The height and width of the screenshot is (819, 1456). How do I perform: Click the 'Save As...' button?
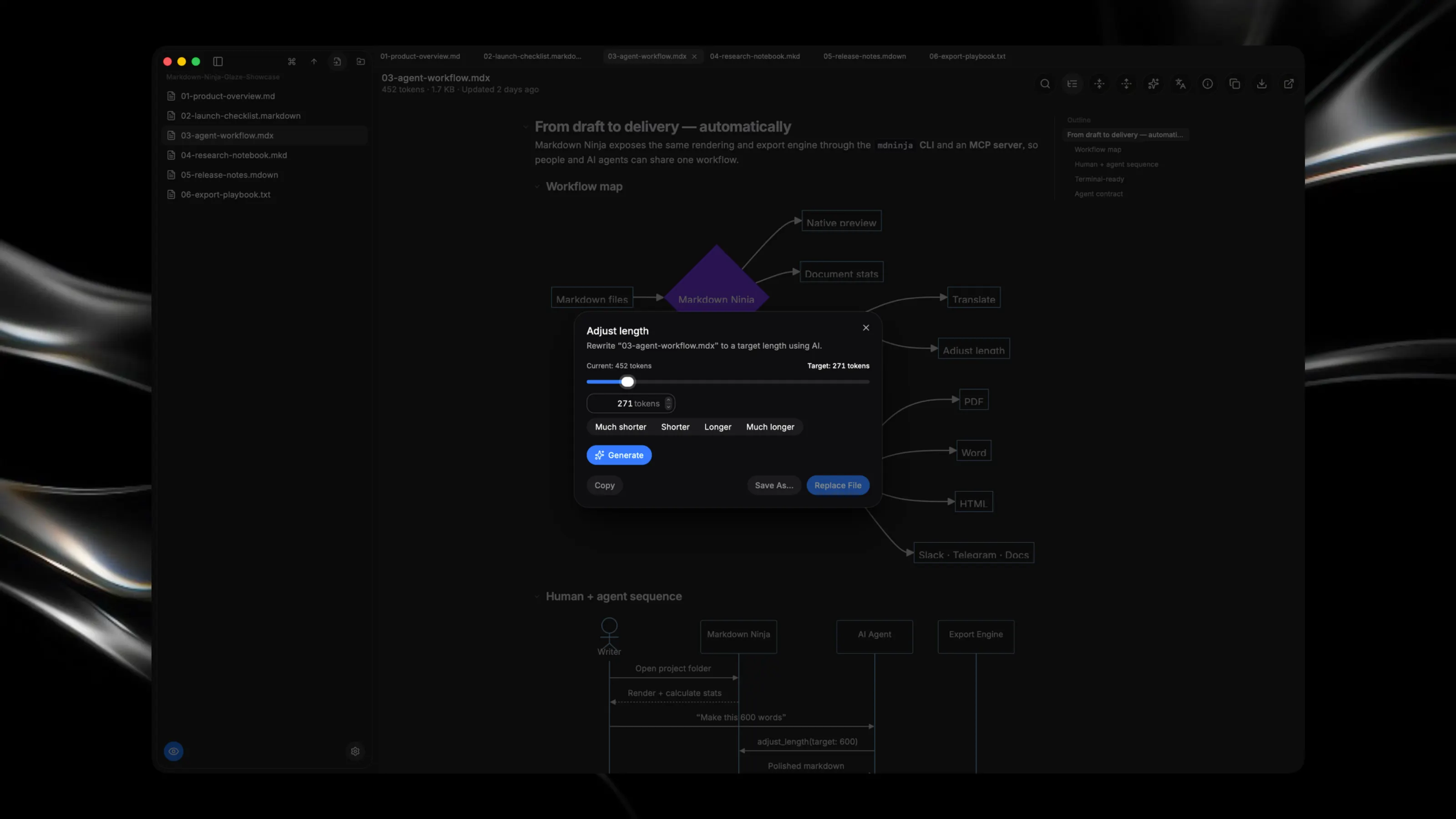point(774,485)
